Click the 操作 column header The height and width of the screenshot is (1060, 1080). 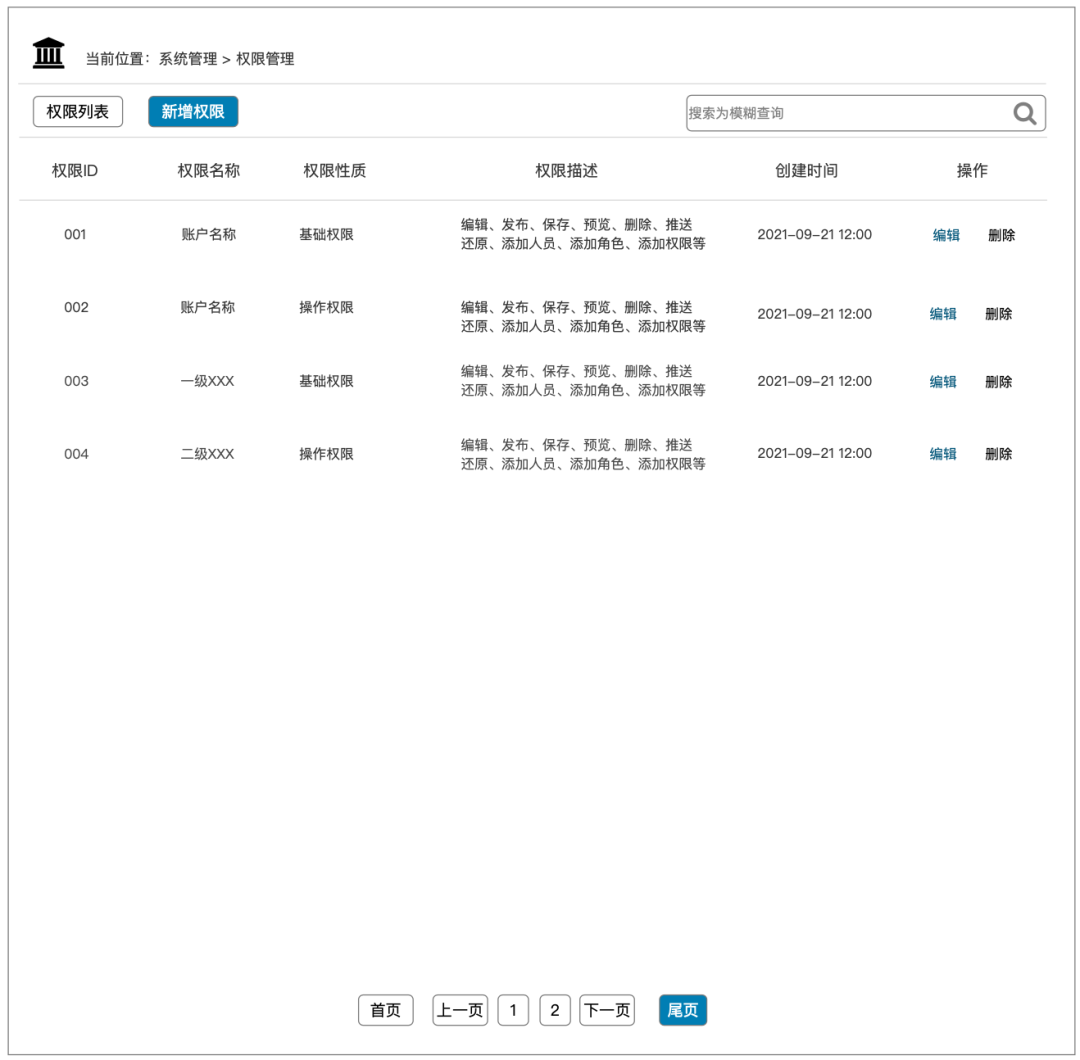[x=972, y=171]
